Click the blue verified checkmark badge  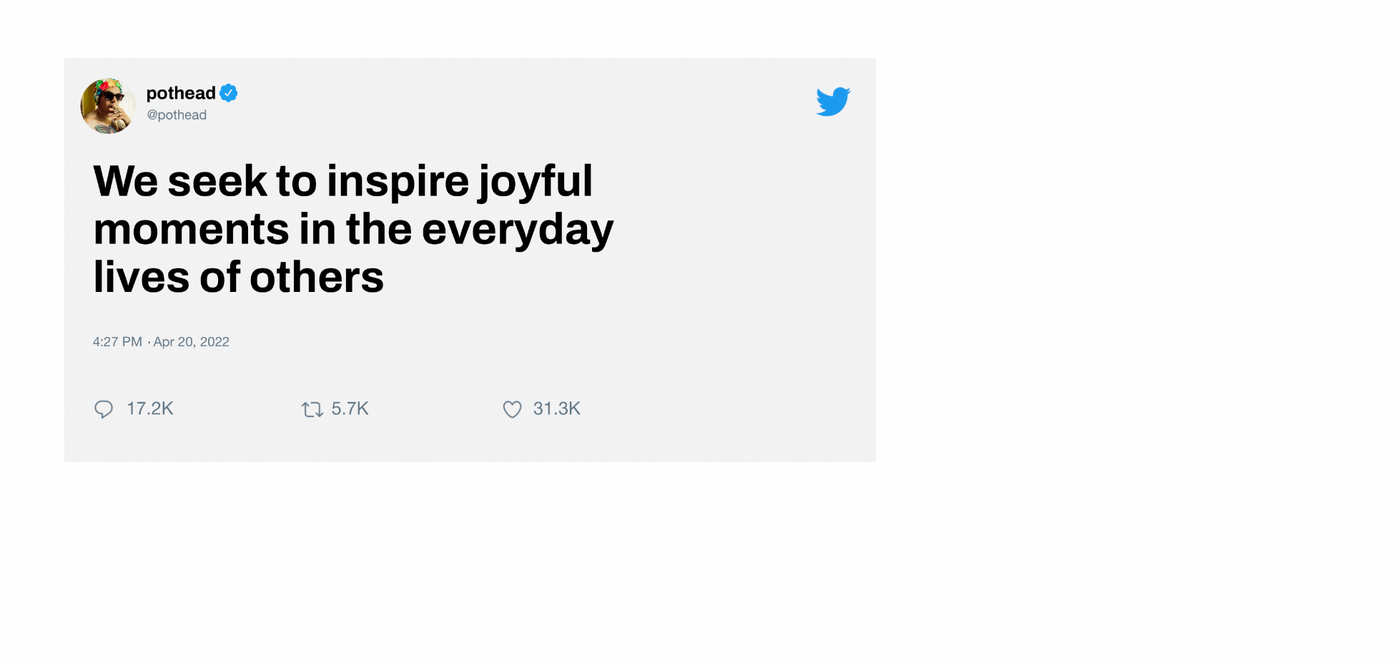point(229,93)
